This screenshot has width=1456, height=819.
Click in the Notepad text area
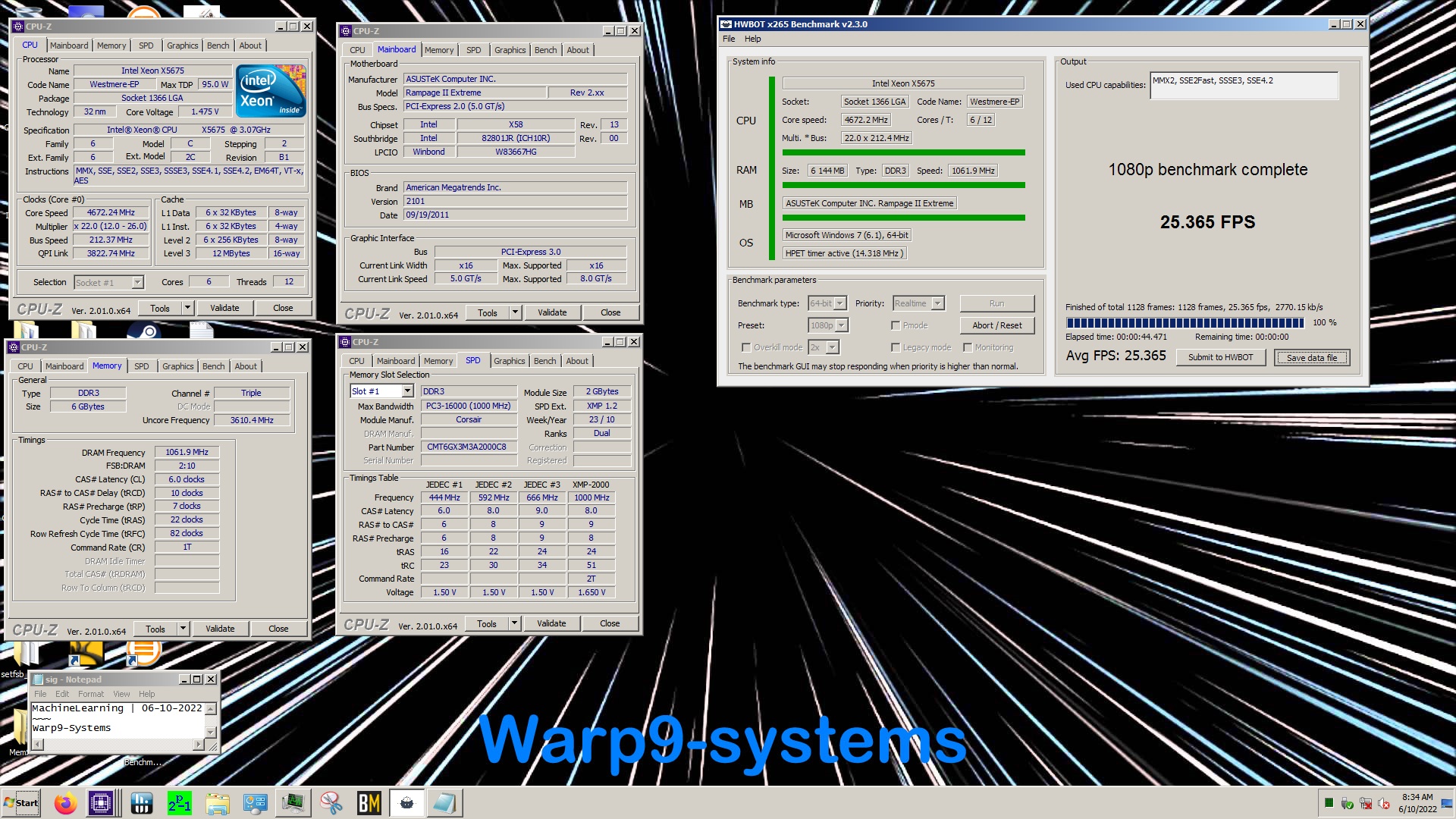tap(118, 719)
